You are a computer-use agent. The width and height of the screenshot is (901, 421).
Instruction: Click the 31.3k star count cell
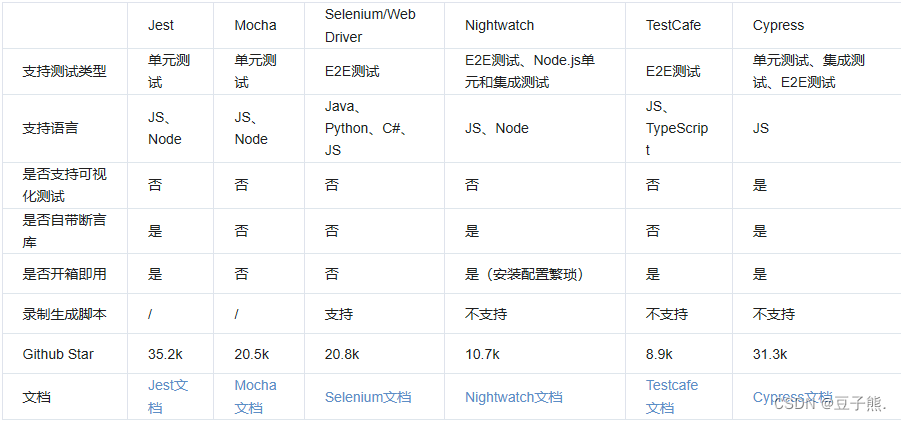(770, 354)
